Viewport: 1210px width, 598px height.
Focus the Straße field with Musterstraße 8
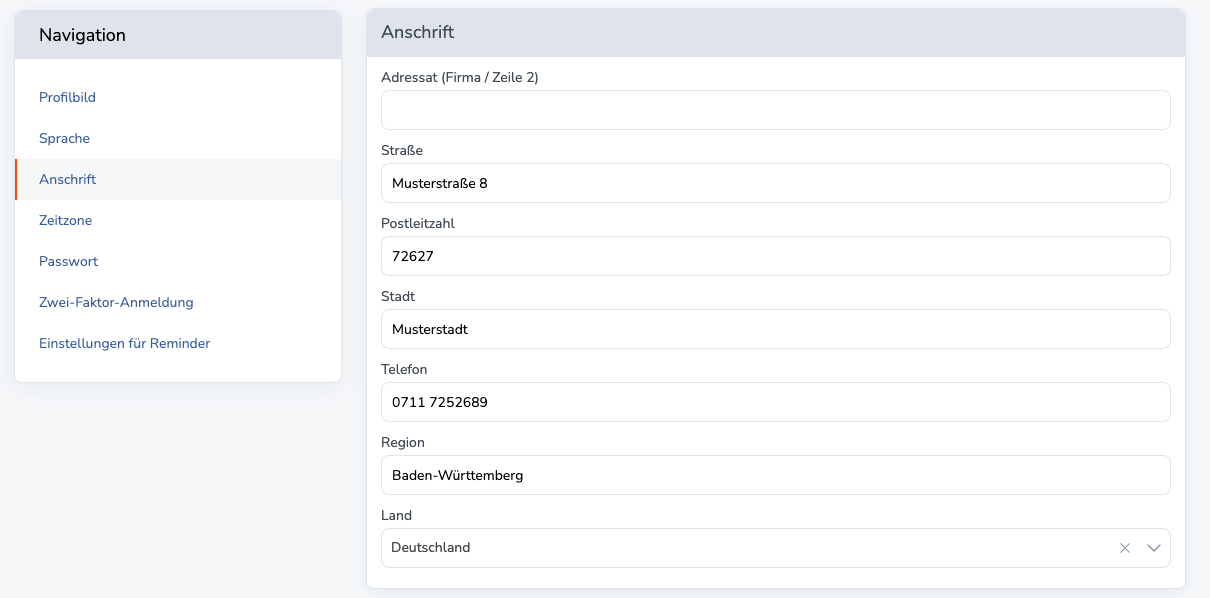click(x=775, y=183)
